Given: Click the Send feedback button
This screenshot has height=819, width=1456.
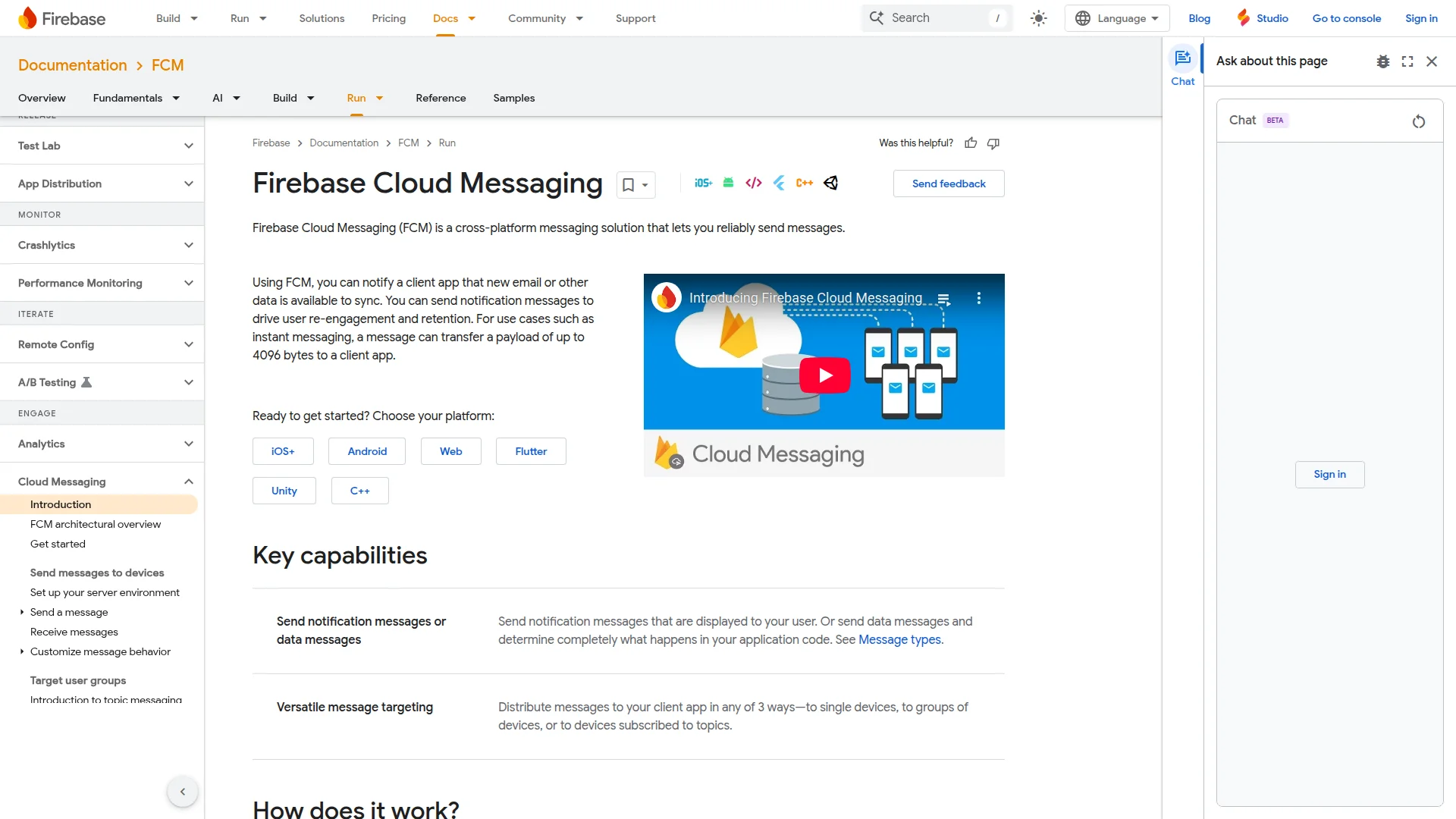Looking at the screenshot, I should [x=949, y=184].
